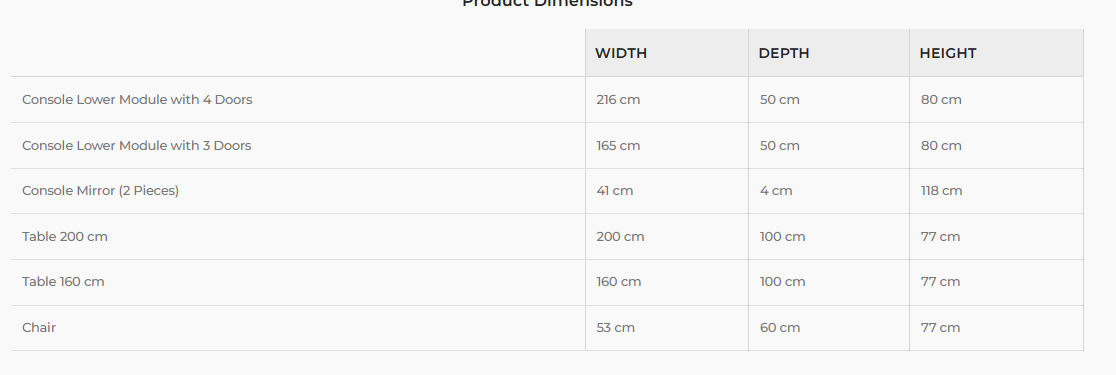1116x375 pixels.
Task: Click the Chair row label
Action: click(x=39, y=327)
